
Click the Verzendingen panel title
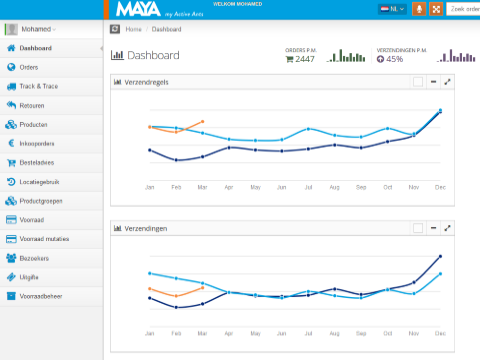(146, 228)
